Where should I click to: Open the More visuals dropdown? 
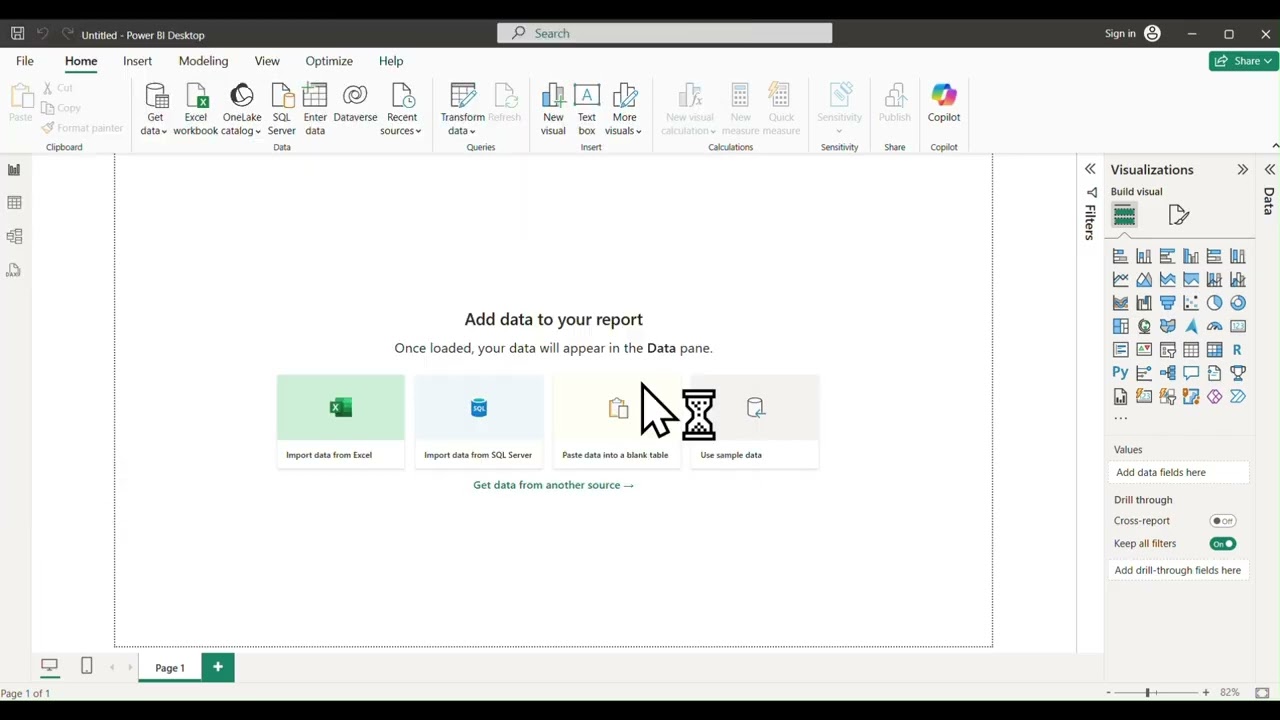point(624,110)
